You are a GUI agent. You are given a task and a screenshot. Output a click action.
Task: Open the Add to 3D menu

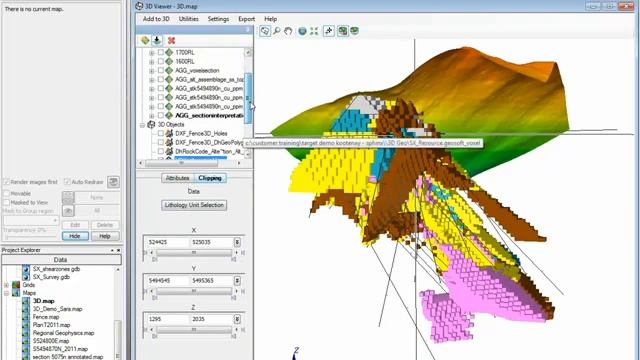coord(156,19)
